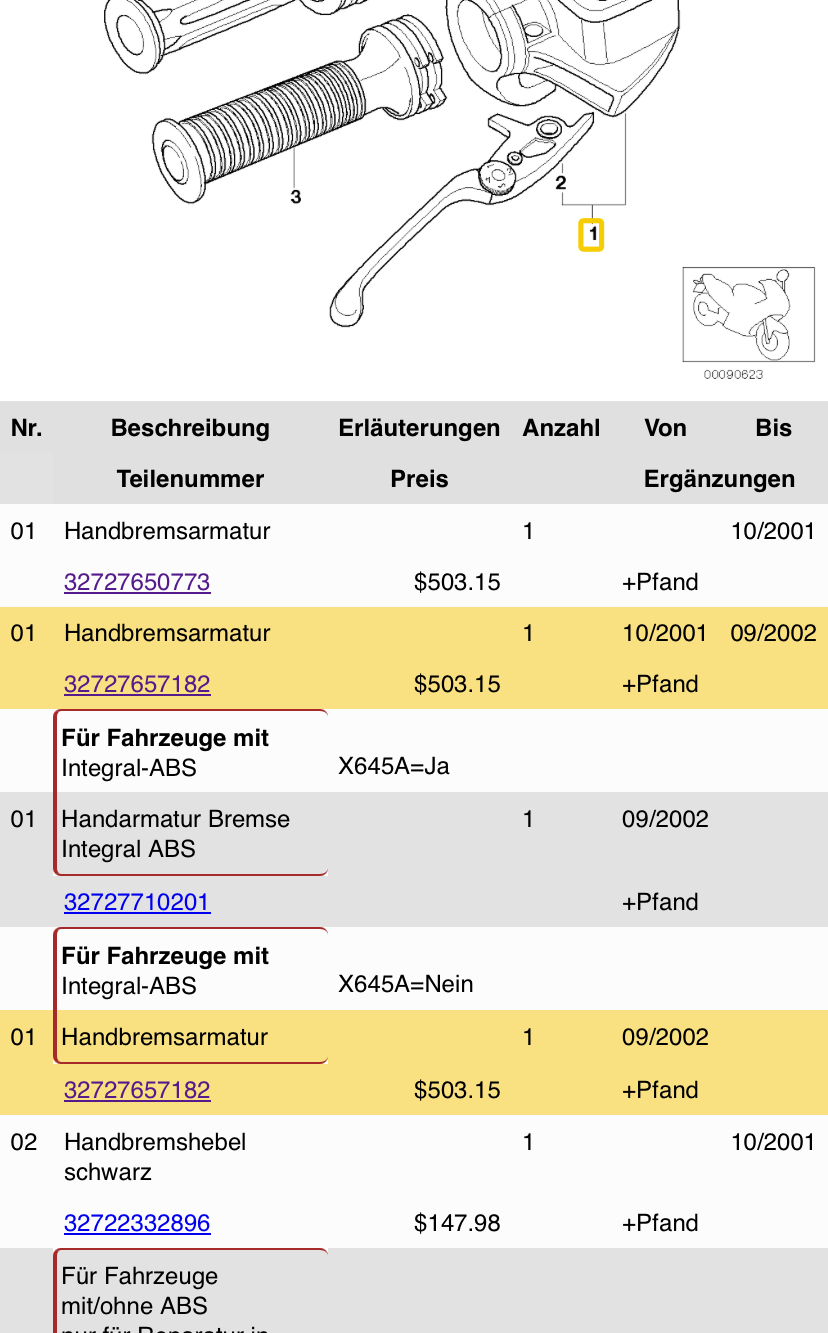The height and width of the screenshot is (1333, 828).
Task: Click the highlighted callout number 1 in diagram
Action: pos(592,235)
